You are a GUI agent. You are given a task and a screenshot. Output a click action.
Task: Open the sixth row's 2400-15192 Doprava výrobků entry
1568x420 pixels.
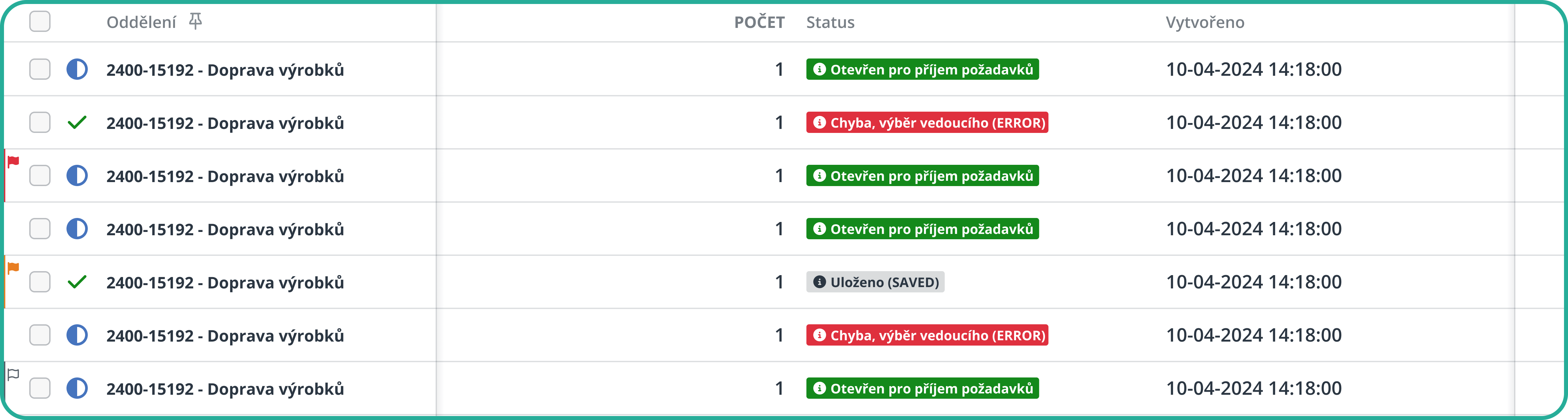click(x=225, y=335)
